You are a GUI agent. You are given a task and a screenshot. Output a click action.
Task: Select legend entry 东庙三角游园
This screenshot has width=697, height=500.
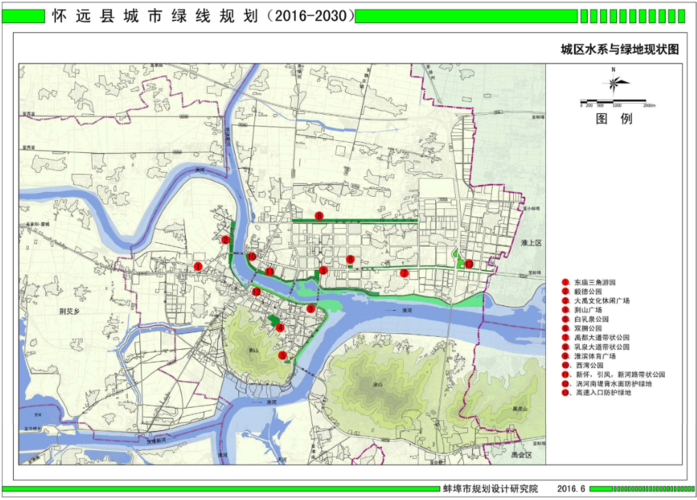click(x=589, y=282)
